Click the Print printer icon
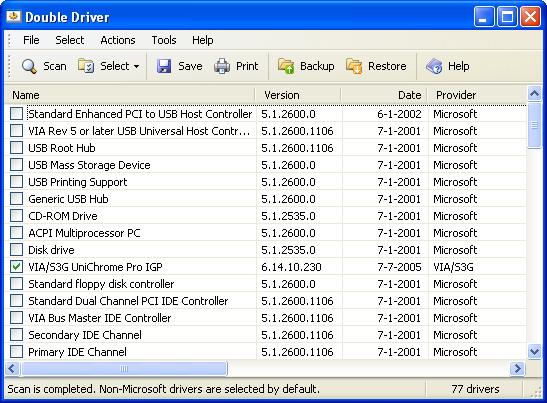 pos(222,66)
